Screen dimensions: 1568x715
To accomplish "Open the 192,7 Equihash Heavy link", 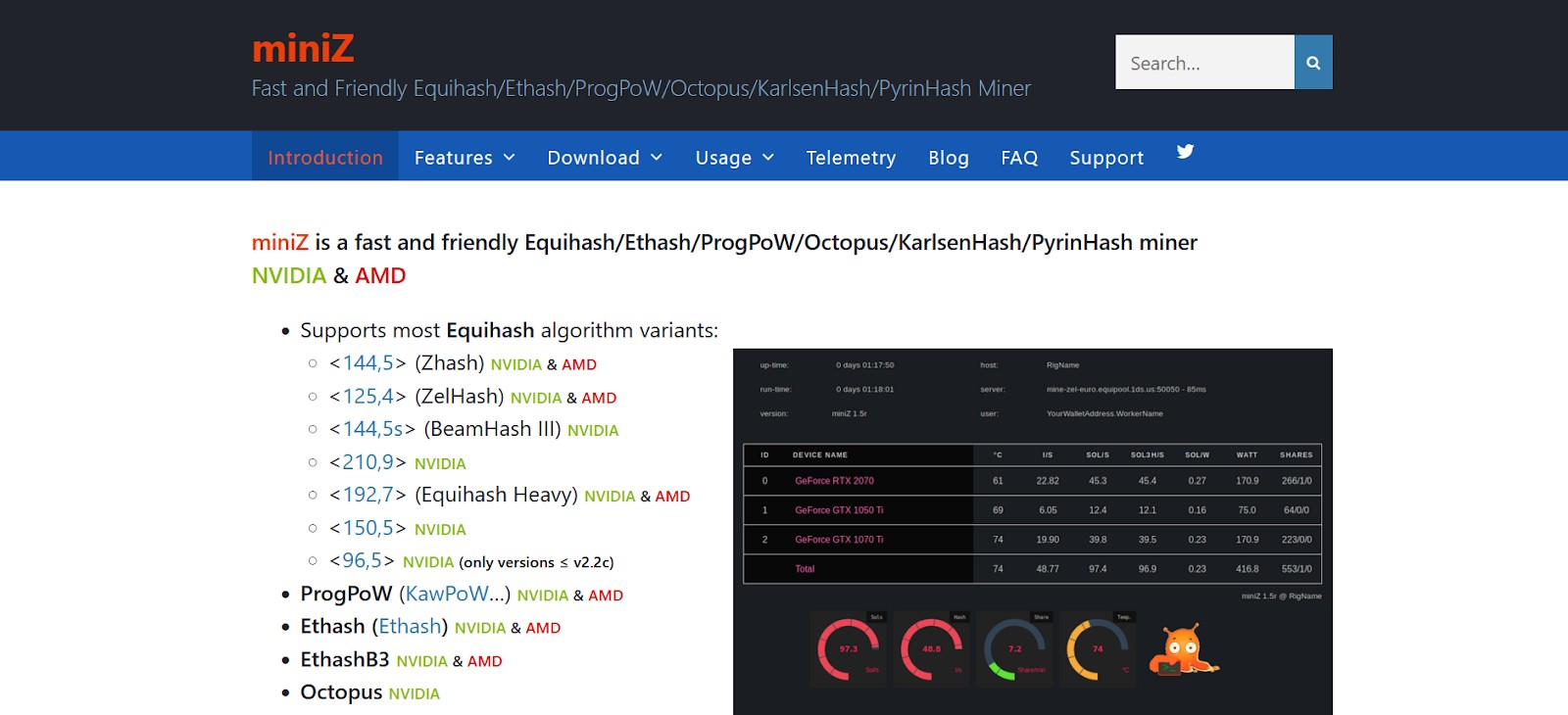I will pyautogui.click(x=367, y=495).
